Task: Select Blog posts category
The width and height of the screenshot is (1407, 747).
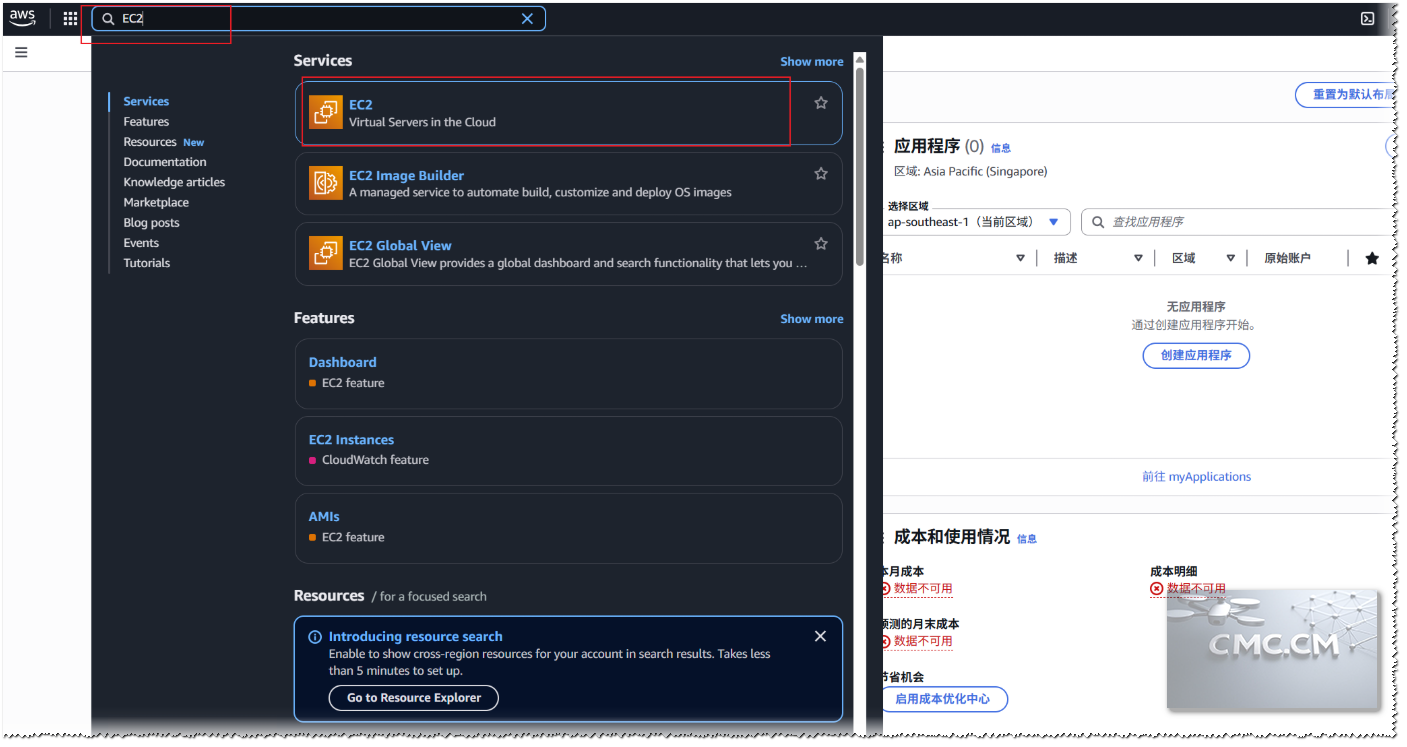Action: click(151, 223)
